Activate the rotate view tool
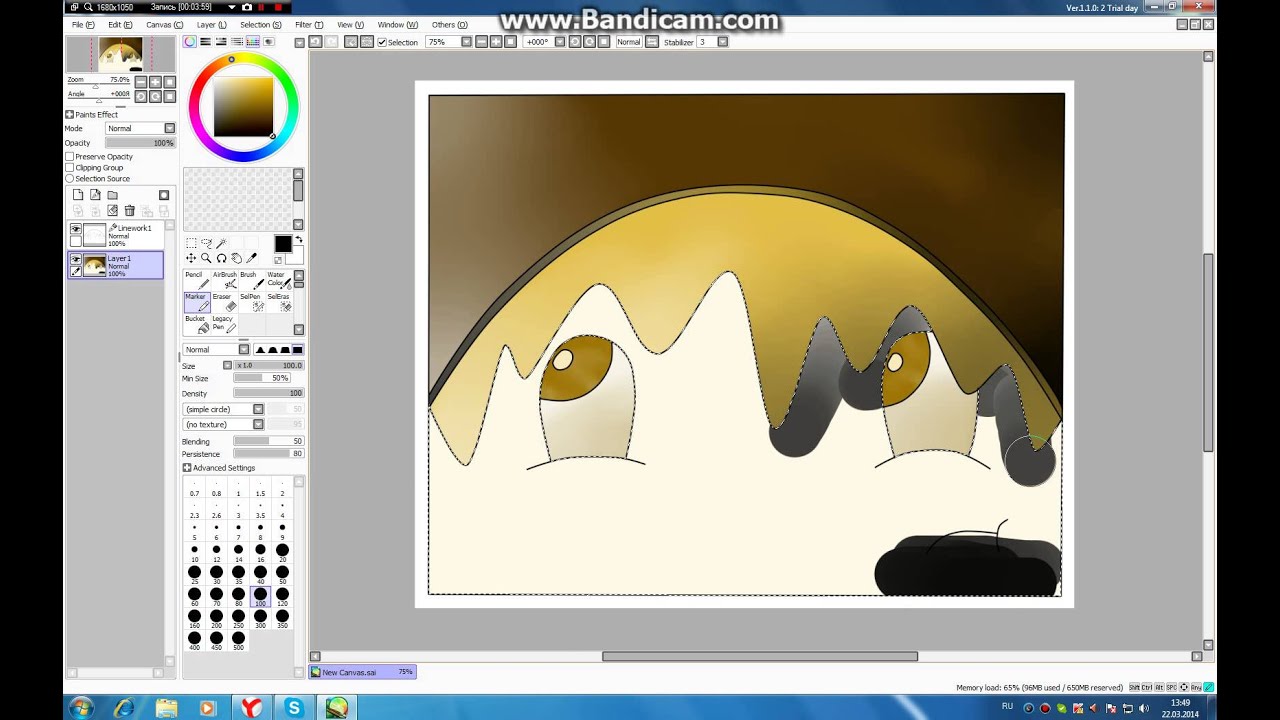The height and width of the screenshot is (720, 1280). point(221,258)
